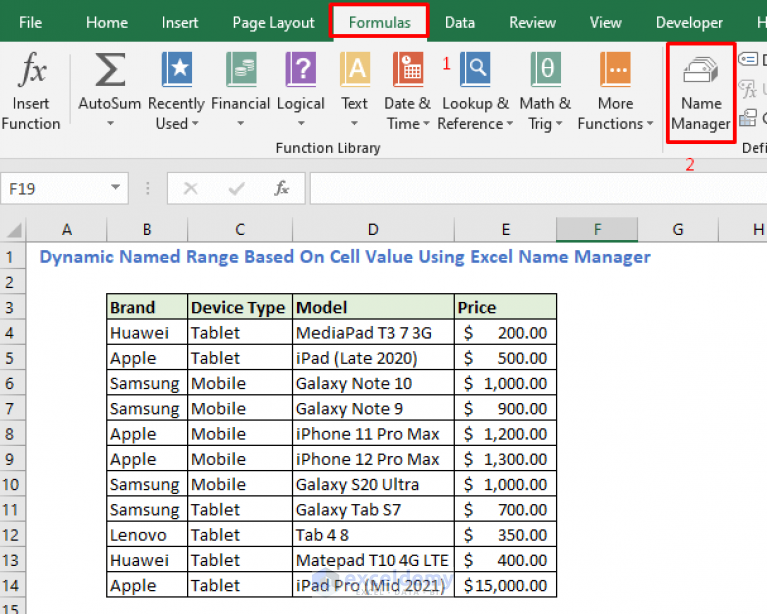Select cell 'Lenovo'

click(x=147, y=535)
